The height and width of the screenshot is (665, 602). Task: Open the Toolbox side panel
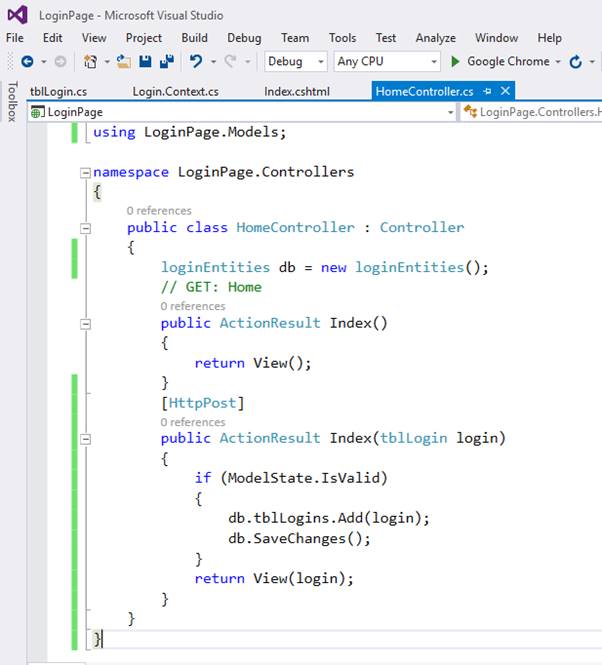pos(13,102)
